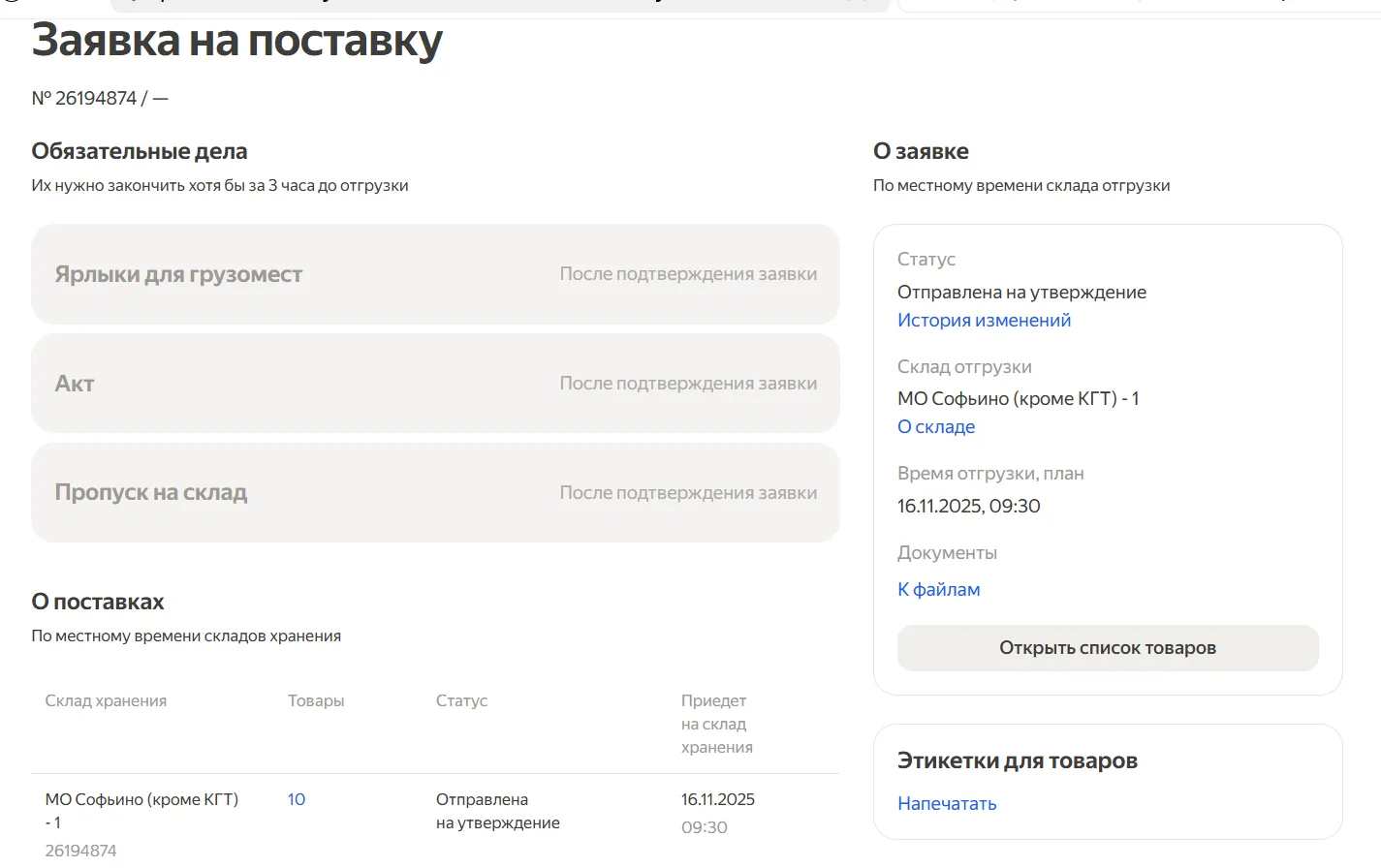
Task: Open the goods count link 10
Action: pos(297,800)
